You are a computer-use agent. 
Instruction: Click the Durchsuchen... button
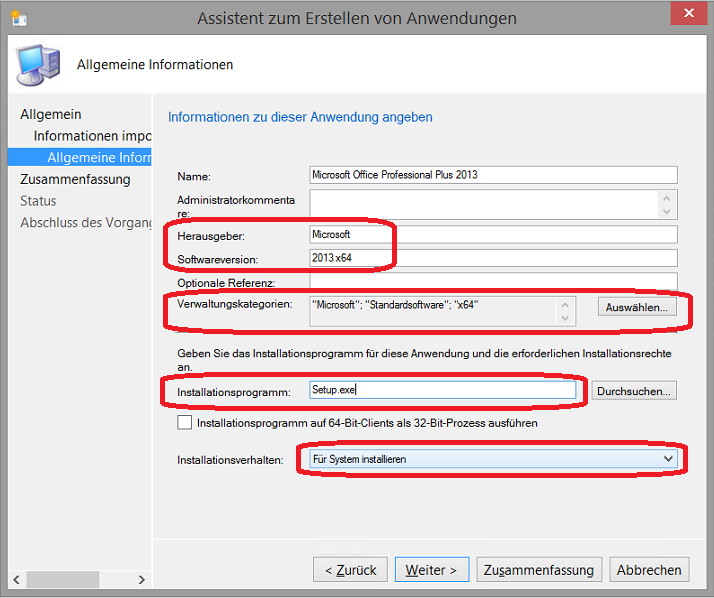634,391
